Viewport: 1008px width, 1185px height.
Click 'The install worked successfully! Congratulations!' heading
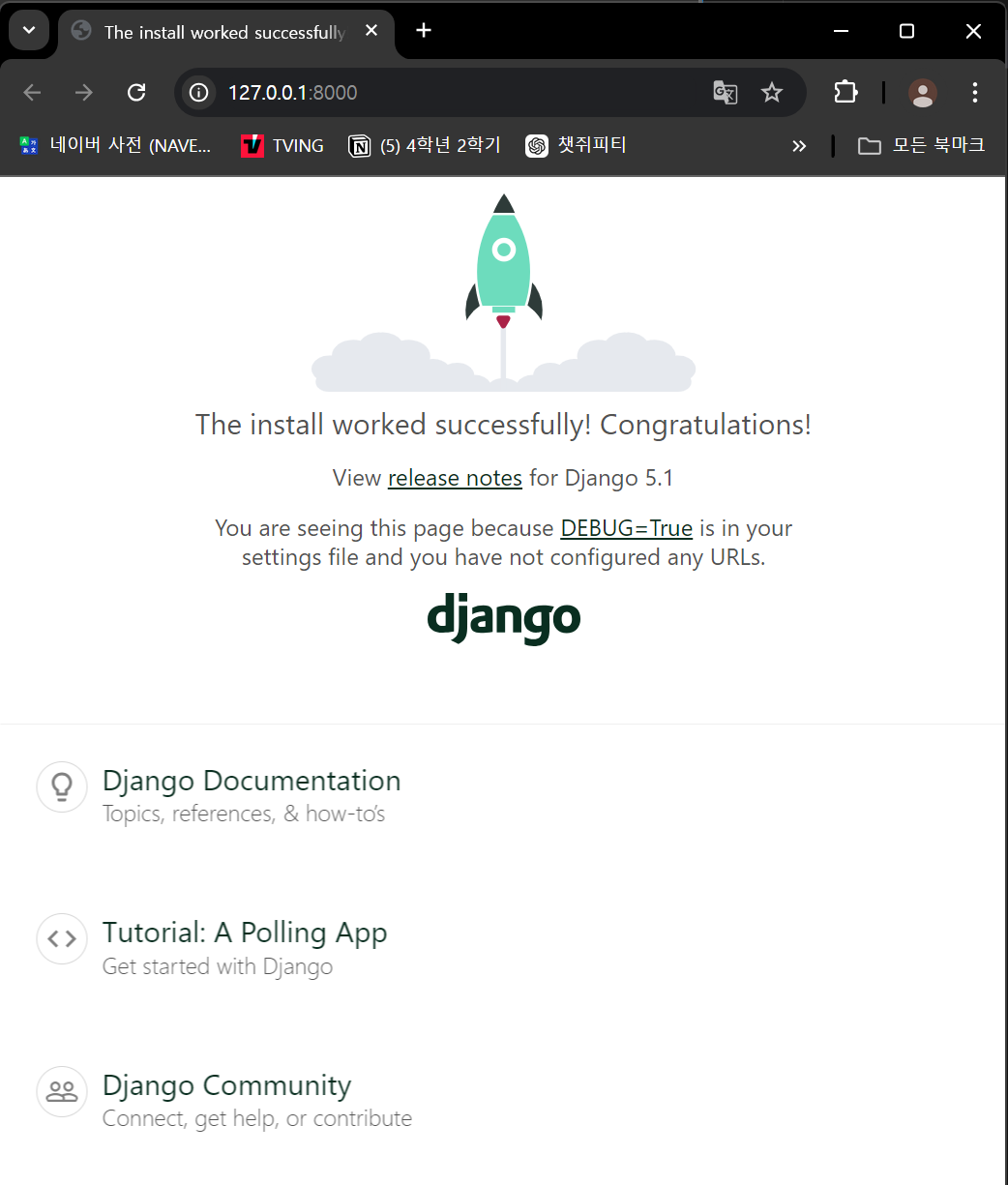pos(503,425)
